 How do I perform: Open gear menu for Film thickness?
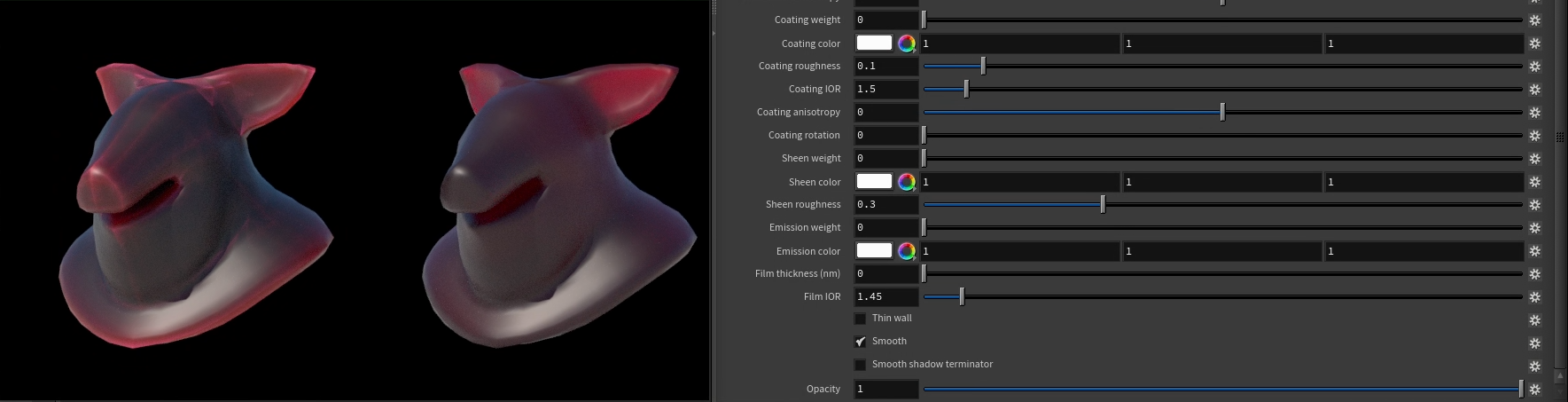(x=1535, y=274)
